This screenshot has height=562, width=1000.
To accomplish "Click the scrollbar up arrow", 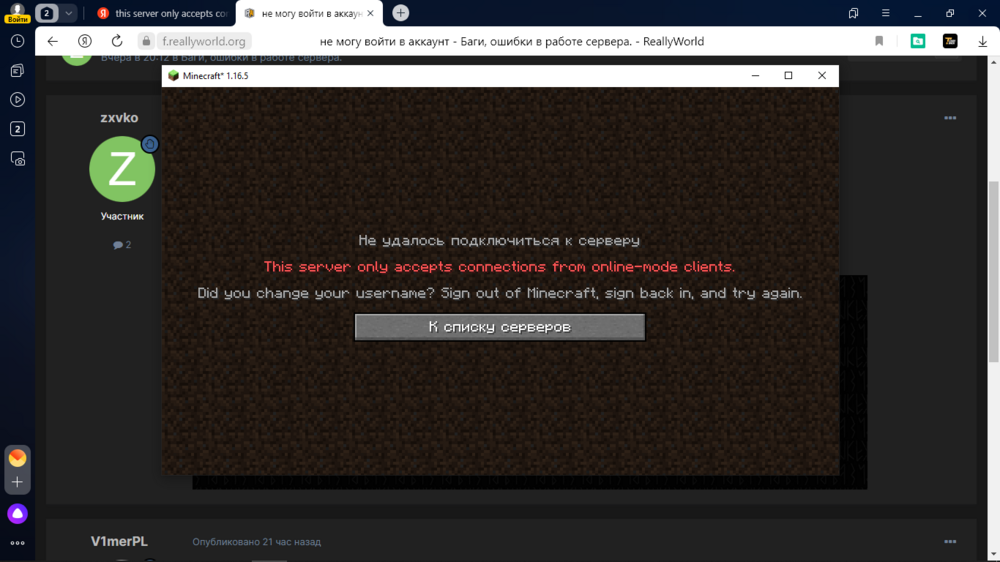I will [994, 62].
